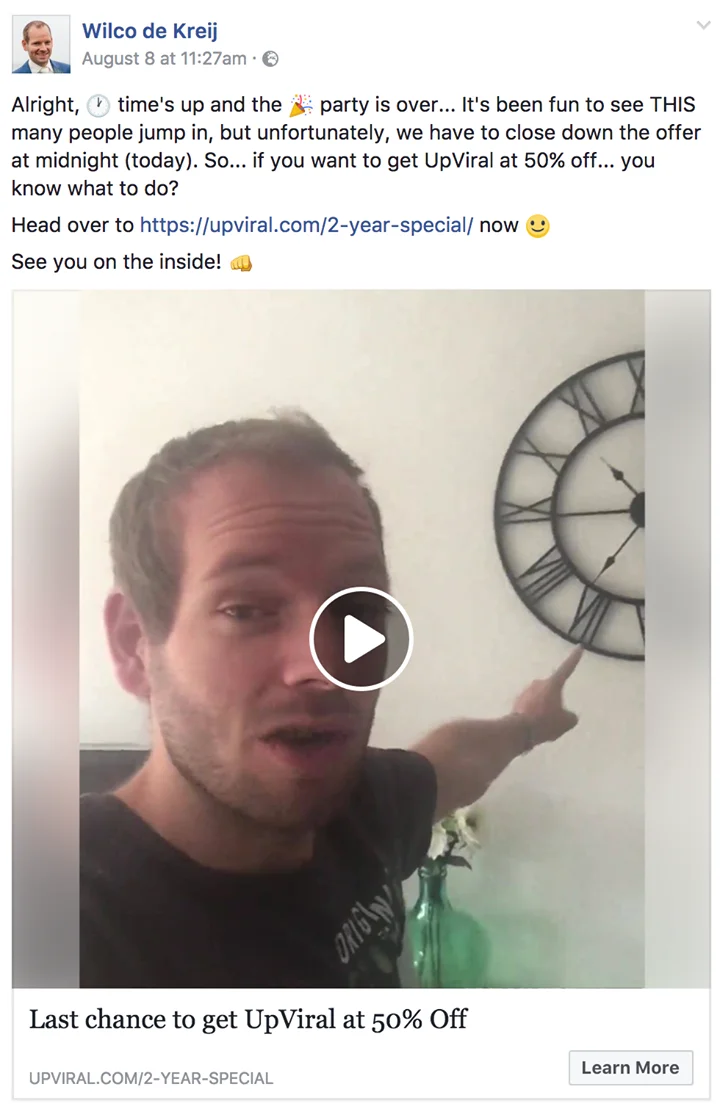Screen dimensions: 720x1109
Task: Click the UPVIRAL.COM/2-YEAR-SPECIAL caption
Action: [x=151, y=1079]
